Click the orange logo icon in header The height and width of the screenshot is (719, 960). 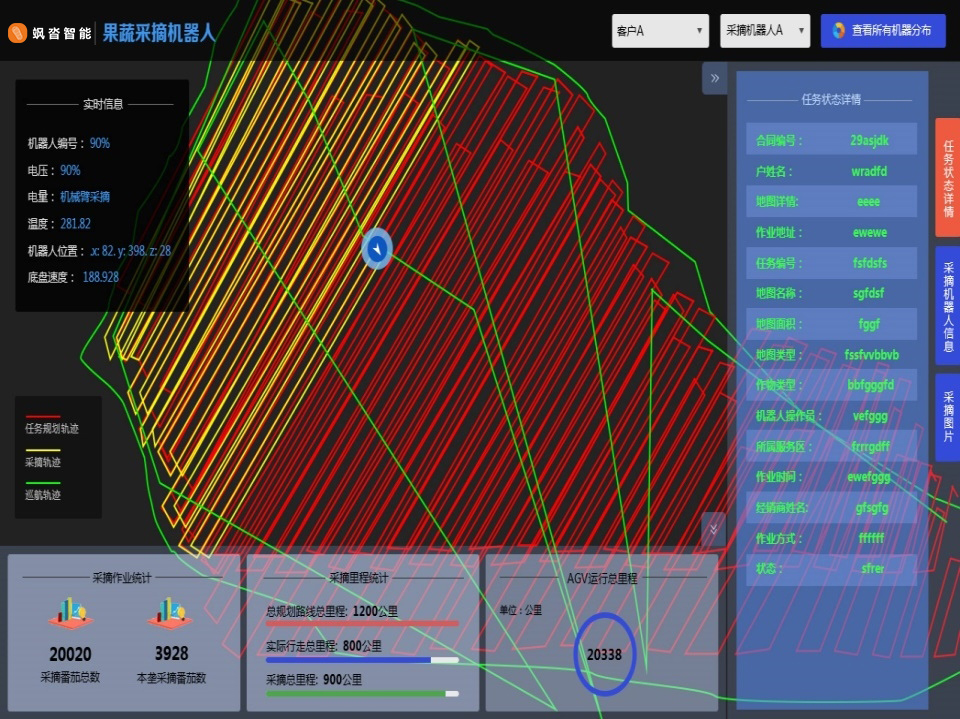tap(18, 33)
